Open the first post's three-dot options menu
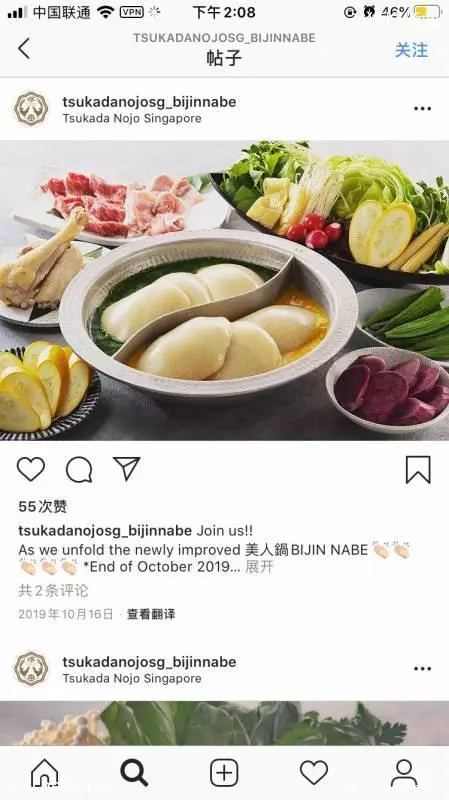The width and height of the screenshot is (449, 800). 422,109
